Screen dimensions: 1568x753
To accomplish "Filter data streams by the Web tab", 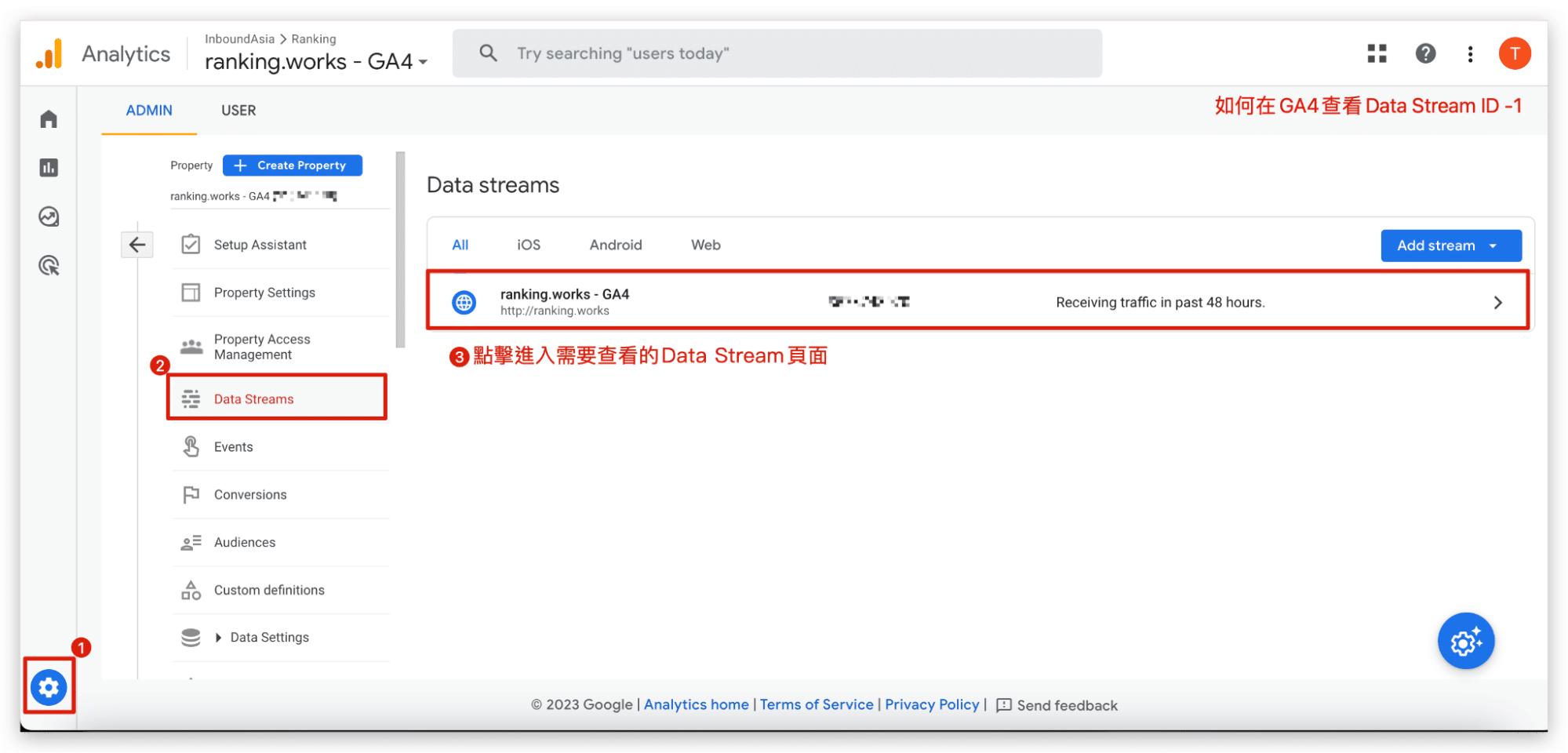I will [x=705, y=245].
